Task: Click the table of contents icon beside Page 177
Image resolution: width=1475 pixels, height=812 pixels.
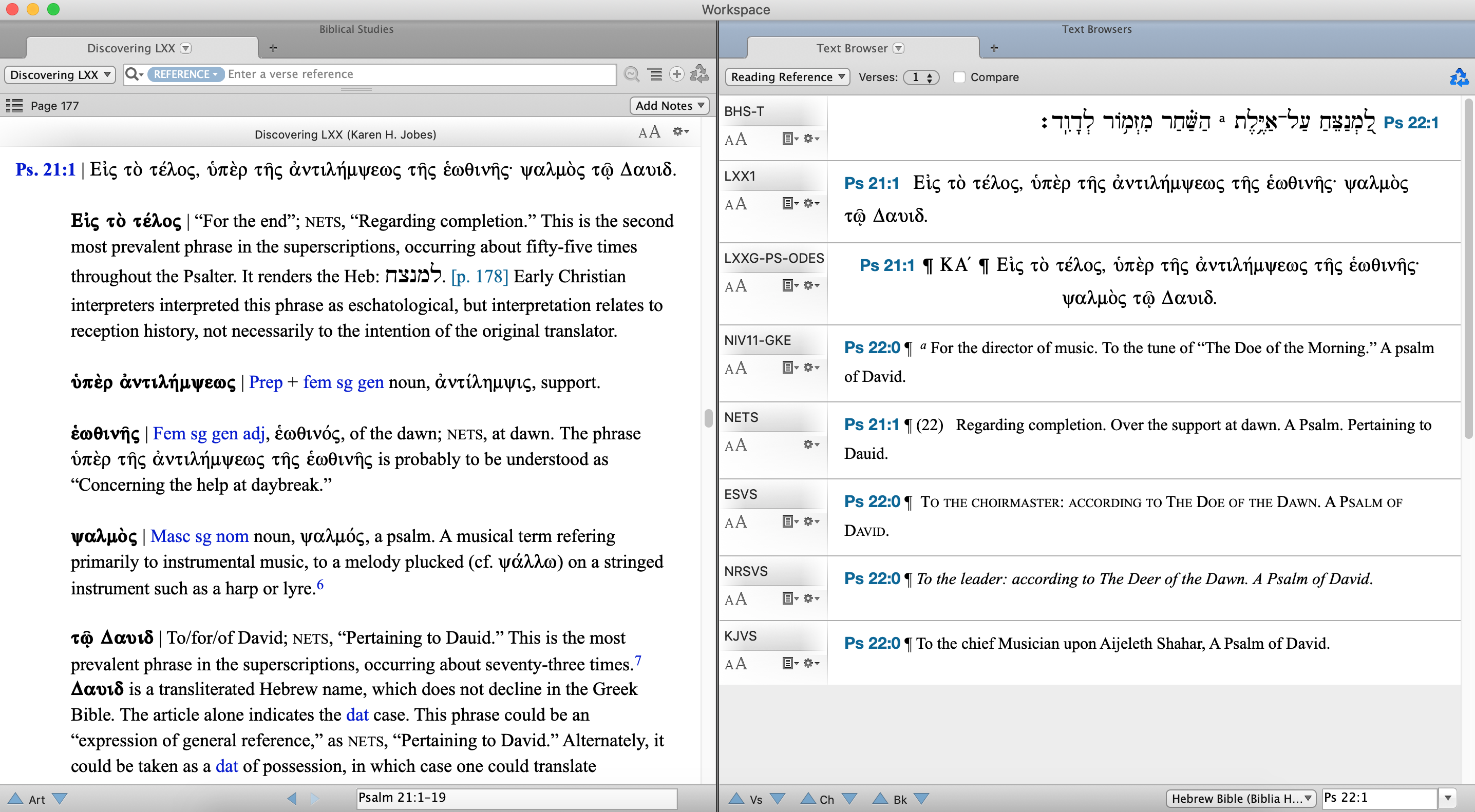Action: tap(14, 105)
